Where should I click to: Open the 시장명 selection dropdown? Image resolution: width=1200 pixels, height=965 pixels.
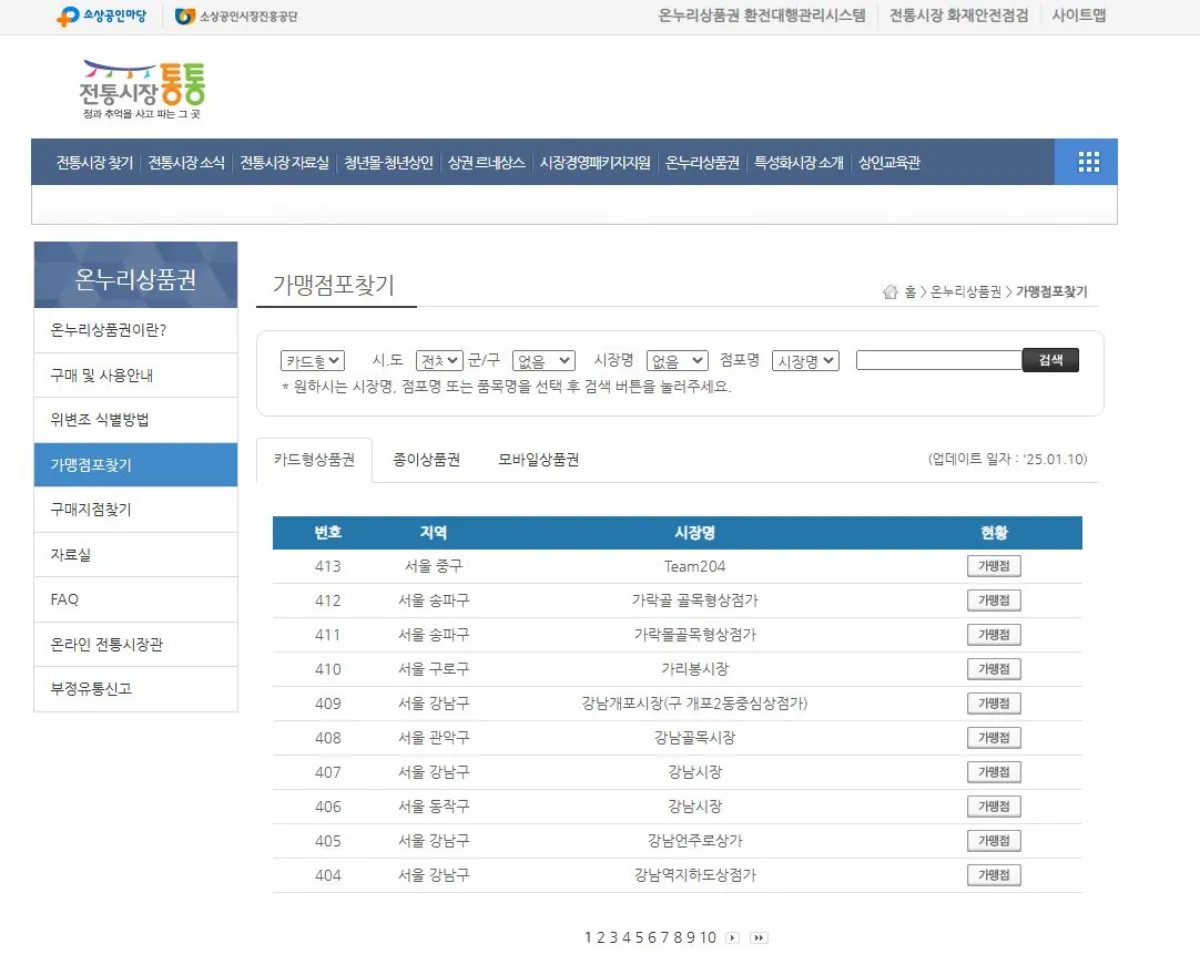pyautogui.click(x=676, y=360)
